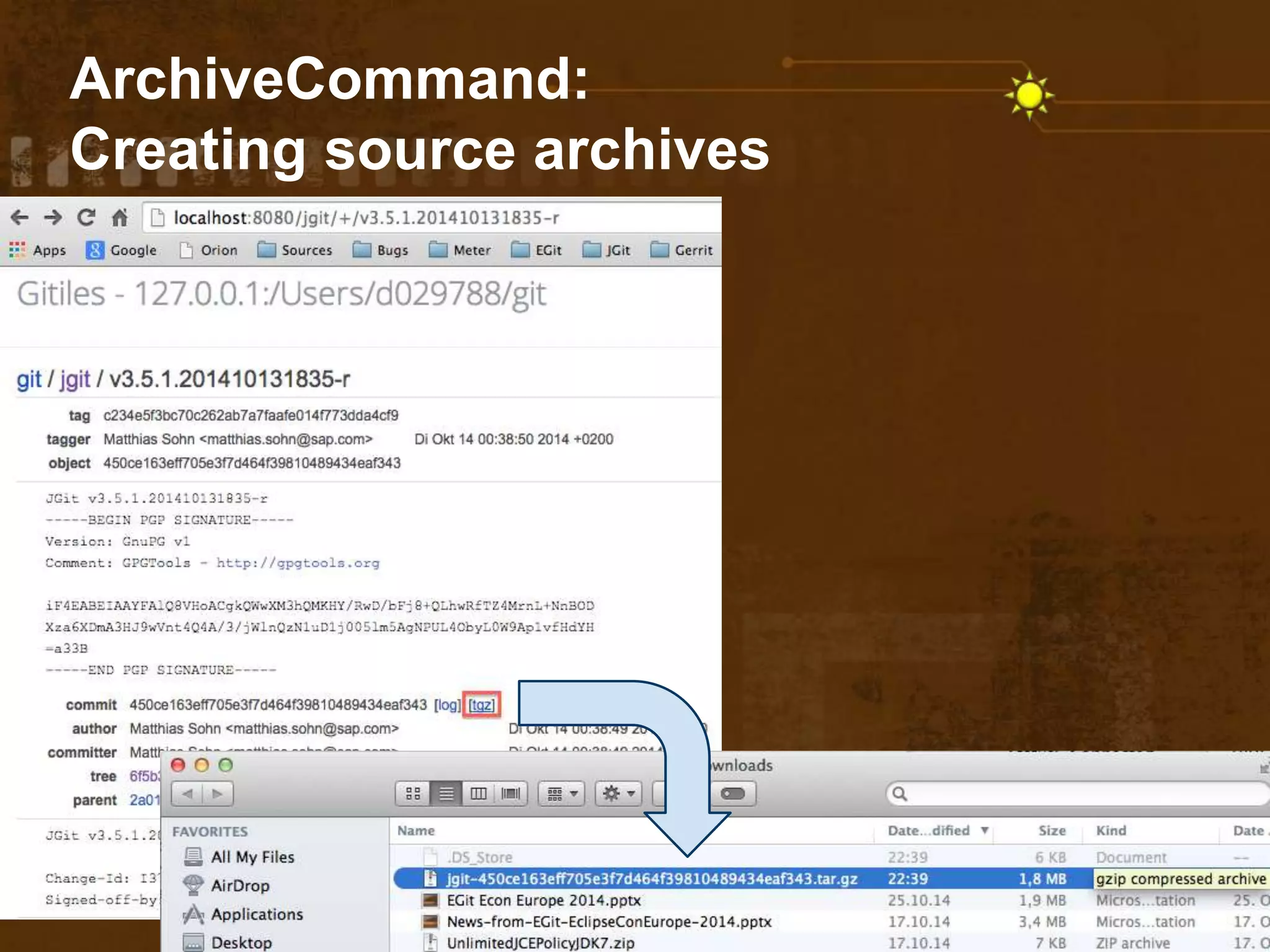Select EGit Econ Europe 2014.pptx
Image resolution: width=1270 pixels, height=952 pixels.
[x=830, y=901]
